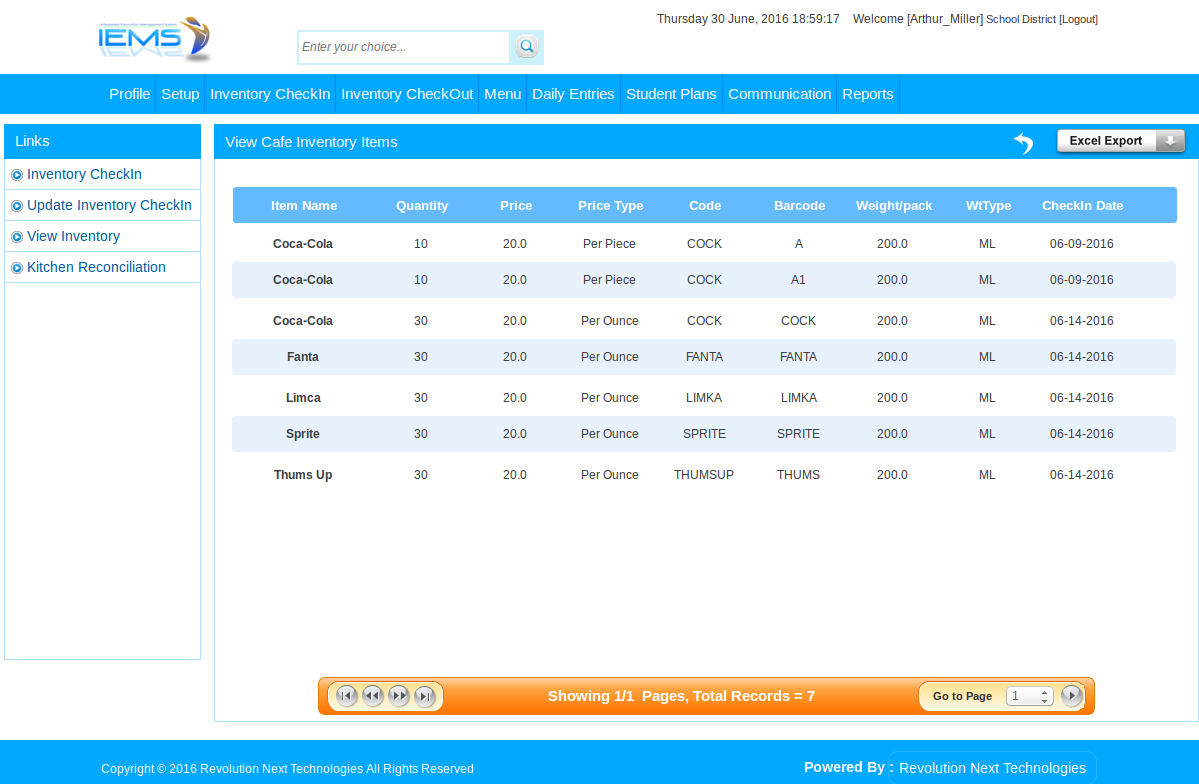The image size is (1199, 784).
Task: Go to next page of records
Action: pyautogui.click(x=399, y=696)
